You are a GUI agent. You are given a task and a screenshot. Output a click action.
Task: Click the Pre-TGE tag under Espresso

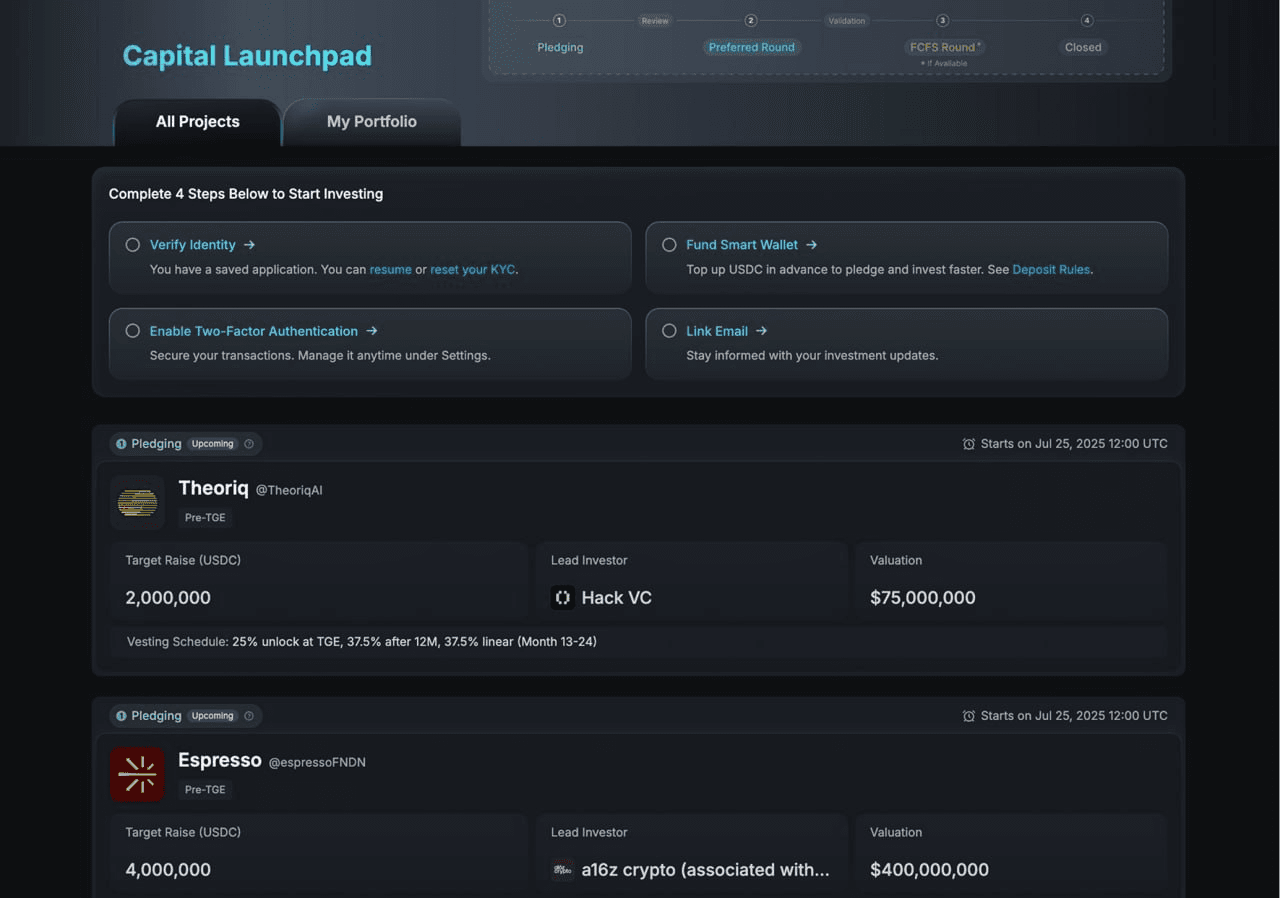(x=205, y=790)
